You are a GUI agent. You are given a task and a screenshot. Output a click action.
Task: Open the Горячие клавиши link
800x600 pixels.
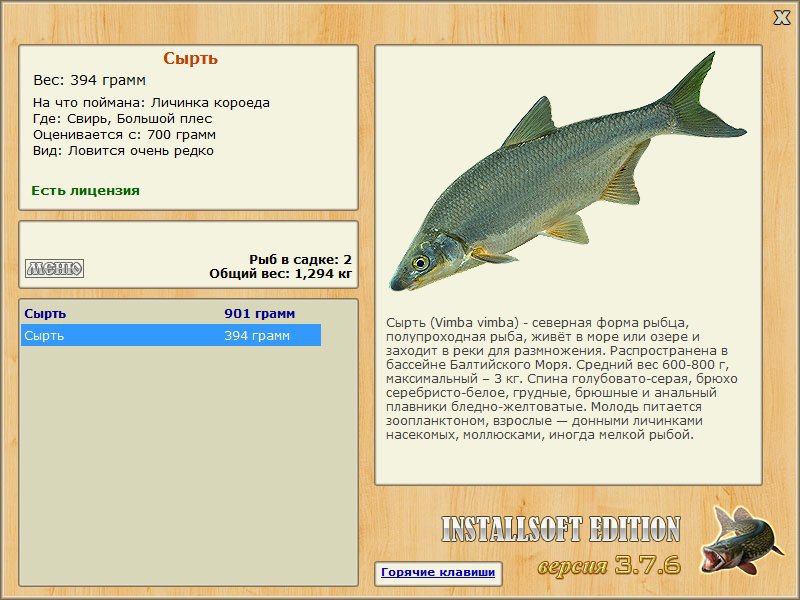pos(437,573)
